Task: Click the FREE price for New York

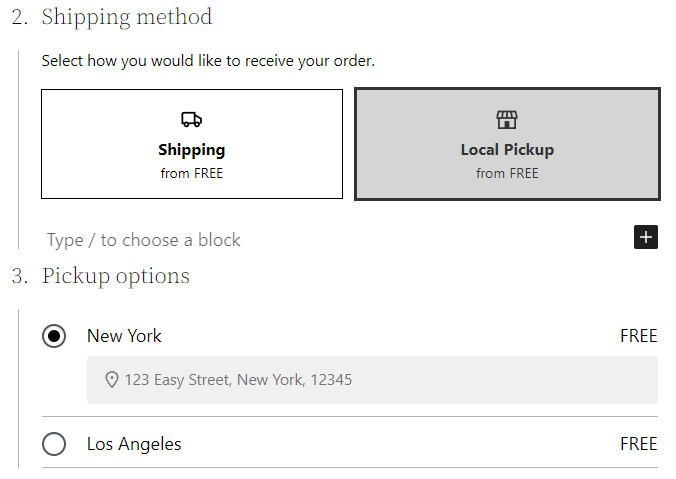Action: coord(638,336)
